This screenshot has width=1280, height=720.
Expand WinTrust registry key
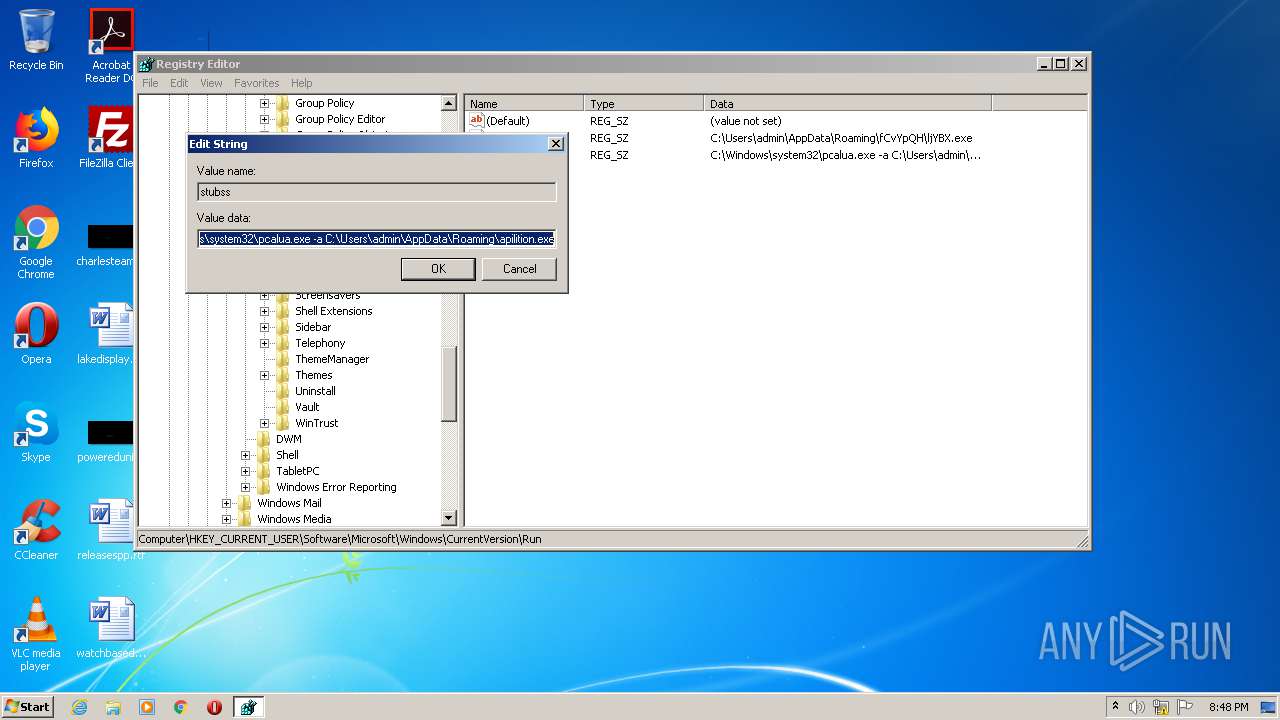[x=265, y=423]
